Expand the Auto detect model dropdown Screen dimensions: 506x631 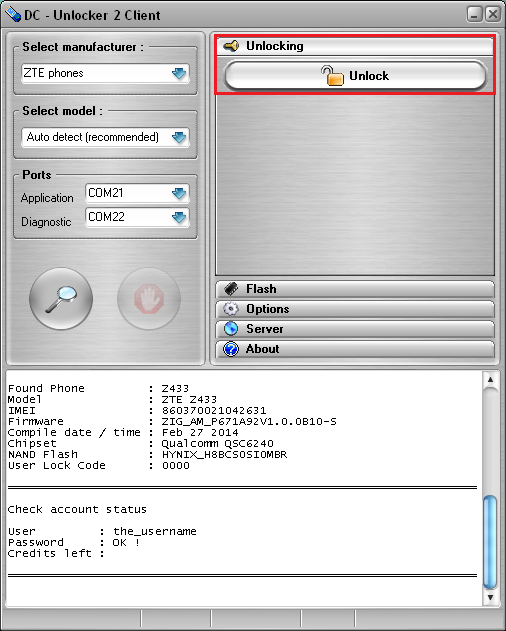(x=105, y=137)
